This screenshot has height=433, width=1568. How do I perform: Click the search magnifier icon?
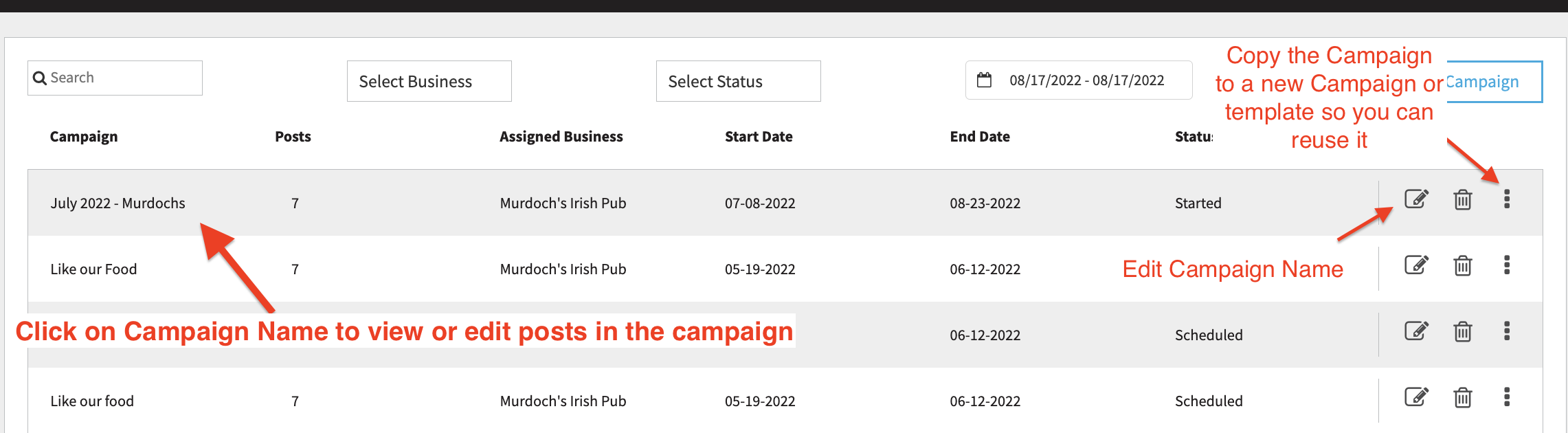(x=40, y=78)
